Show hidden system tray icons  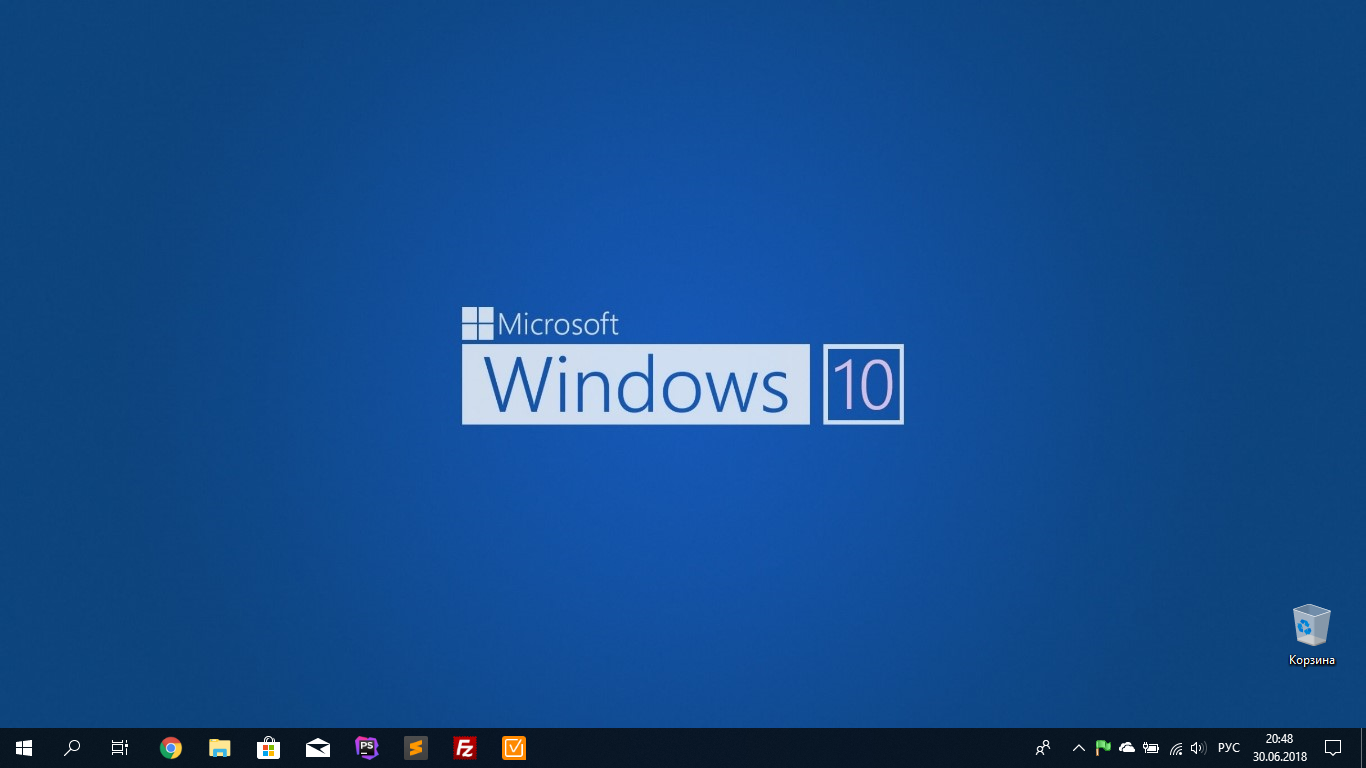click(x=1079, y=748)
